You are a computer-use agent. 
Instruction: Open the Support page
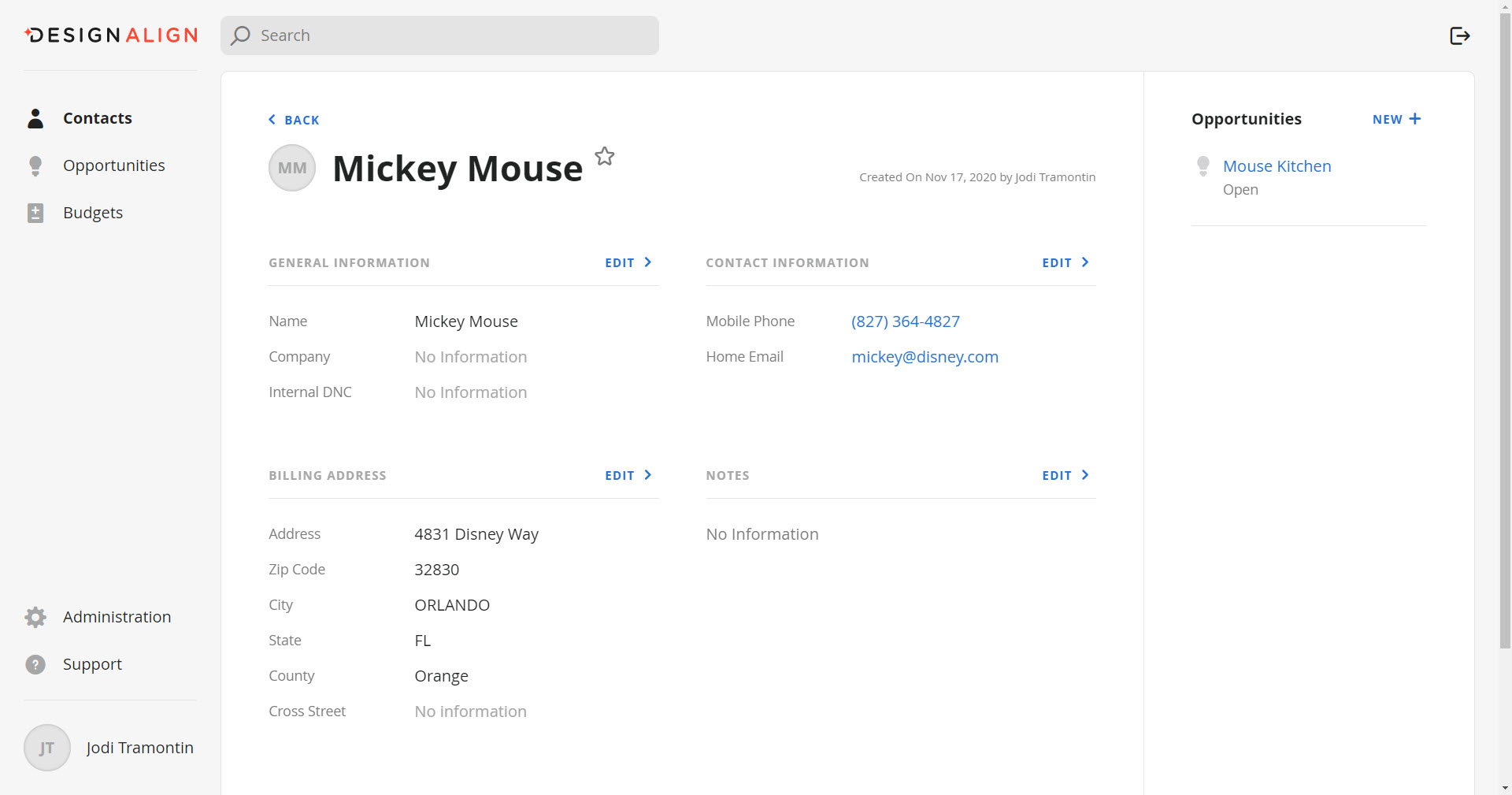pos(92,664)
